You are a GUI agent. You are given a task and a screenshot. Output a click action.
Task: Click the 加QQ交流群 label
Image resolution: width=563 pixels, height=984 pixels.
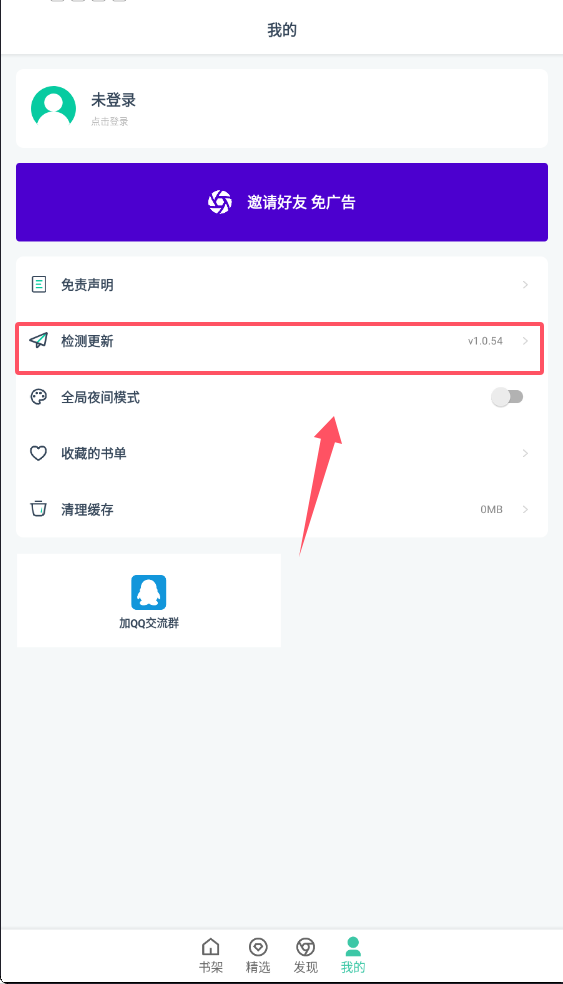click(x=149, y=623)
